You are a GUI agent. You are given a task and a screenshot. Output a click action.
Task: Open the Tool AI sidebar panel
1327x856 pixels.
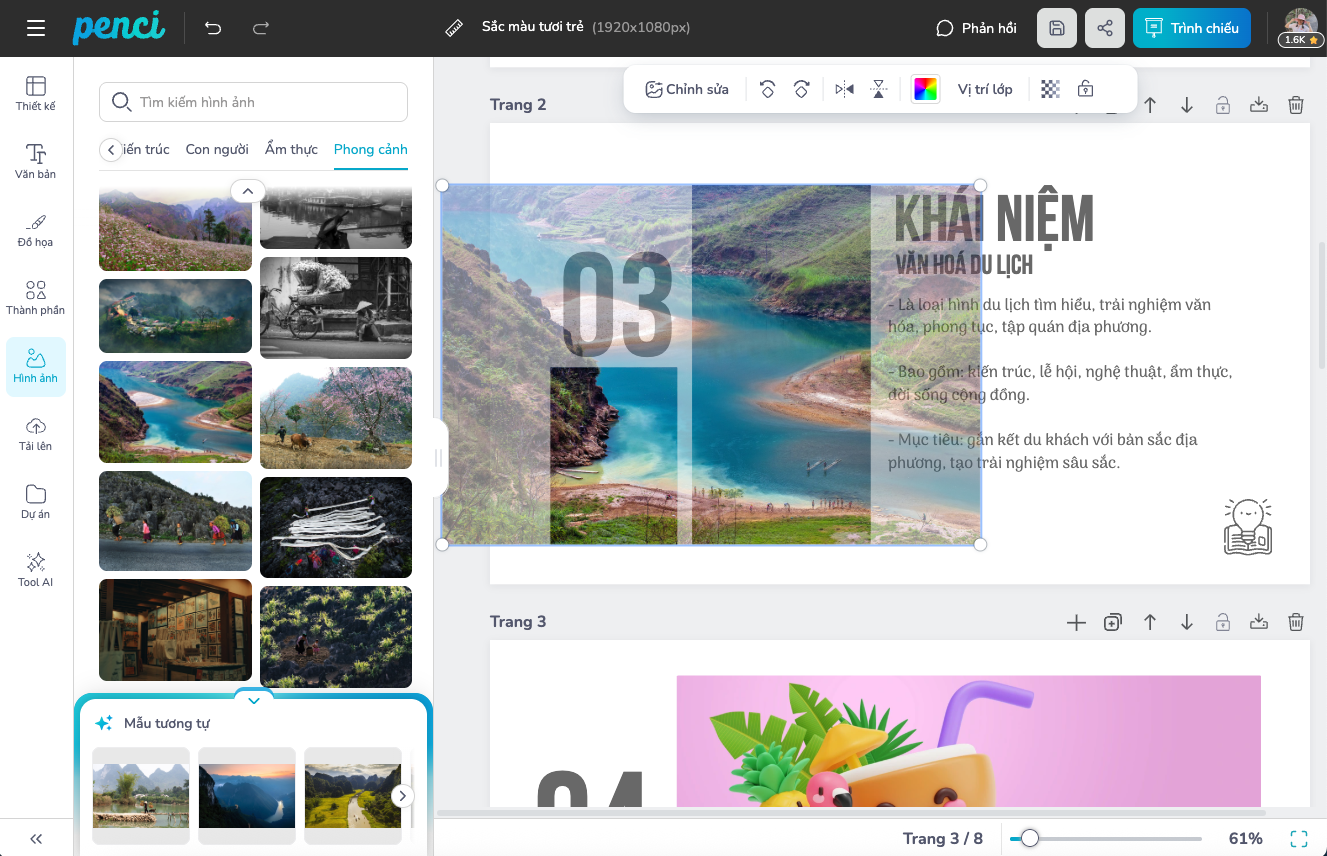(x=35, y=569)
